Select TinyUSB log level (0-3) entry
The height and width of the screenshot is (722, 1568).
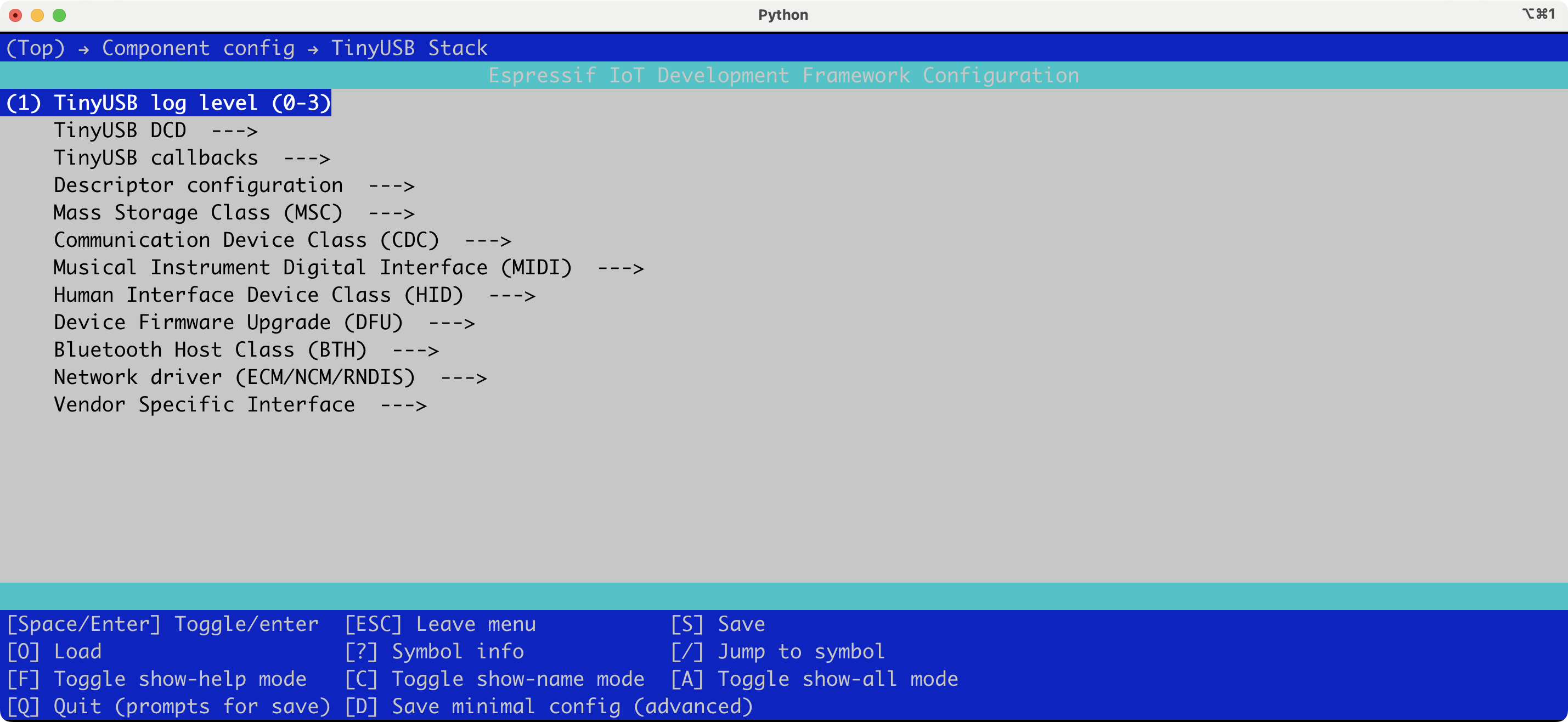(166, 103)
